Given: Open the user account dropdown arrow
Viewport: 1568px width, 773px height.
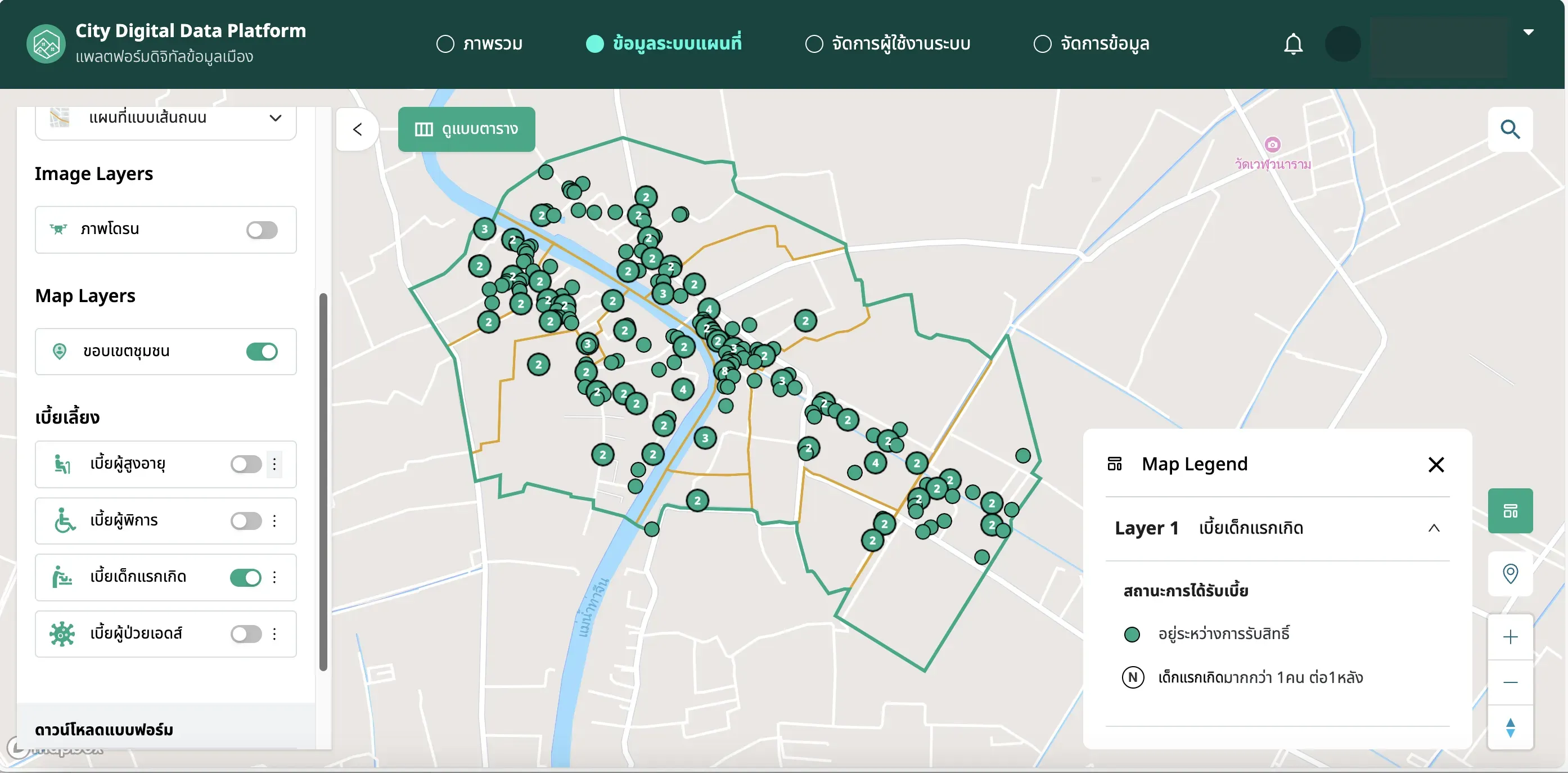Looking at the screenshot, I should point(1528,32).
